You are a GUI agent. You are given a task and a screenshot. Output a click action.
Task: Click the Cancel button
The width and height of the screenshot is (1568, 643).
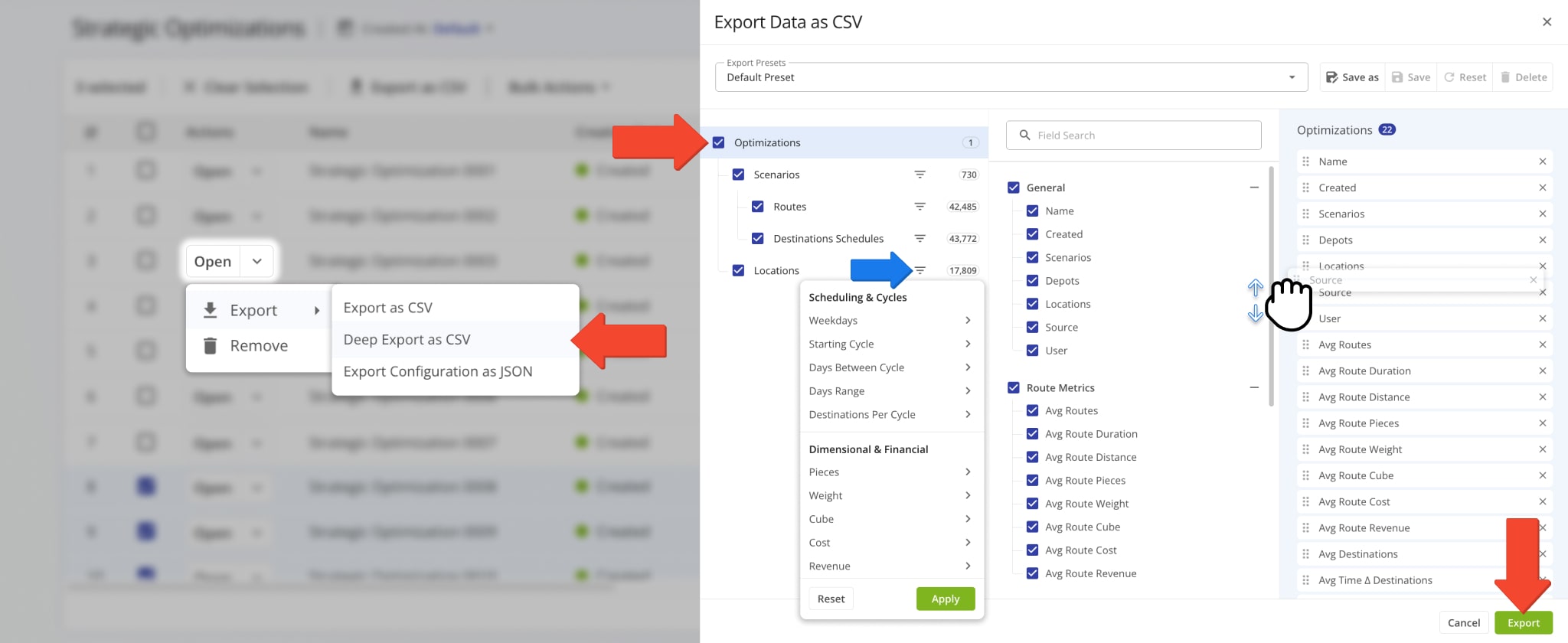point(1464,622)
